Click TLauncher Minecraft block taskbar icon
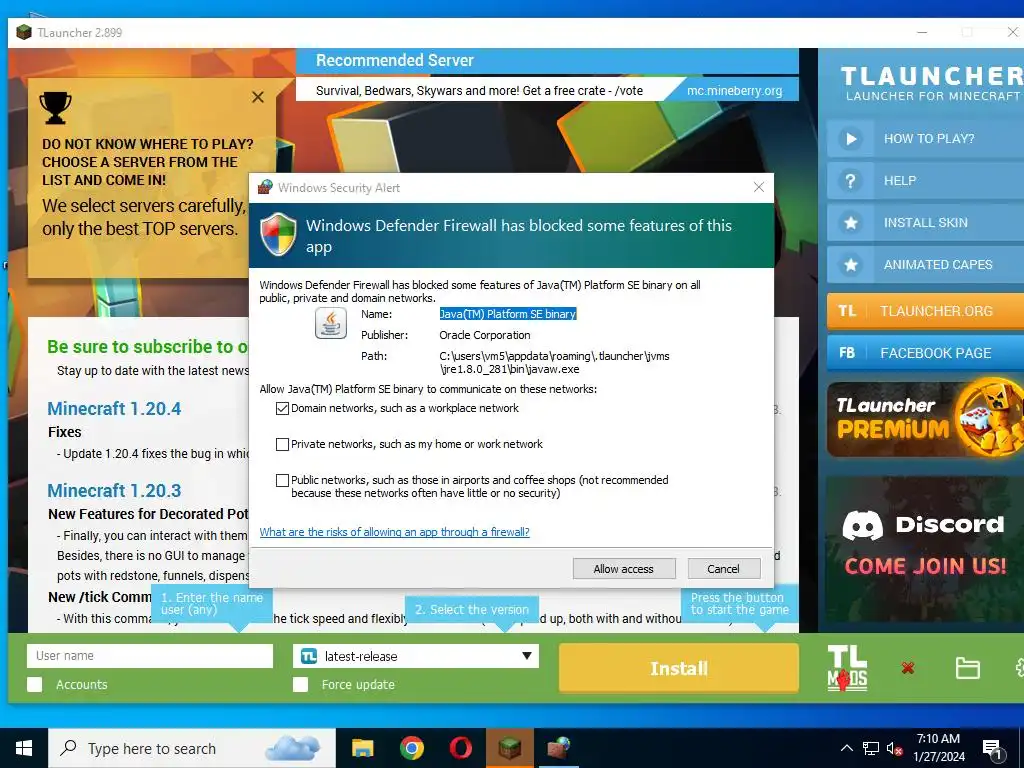Image resolution: width=1024 pixels, height=768 pixels. pyautogui.click(x=509, y=748)
